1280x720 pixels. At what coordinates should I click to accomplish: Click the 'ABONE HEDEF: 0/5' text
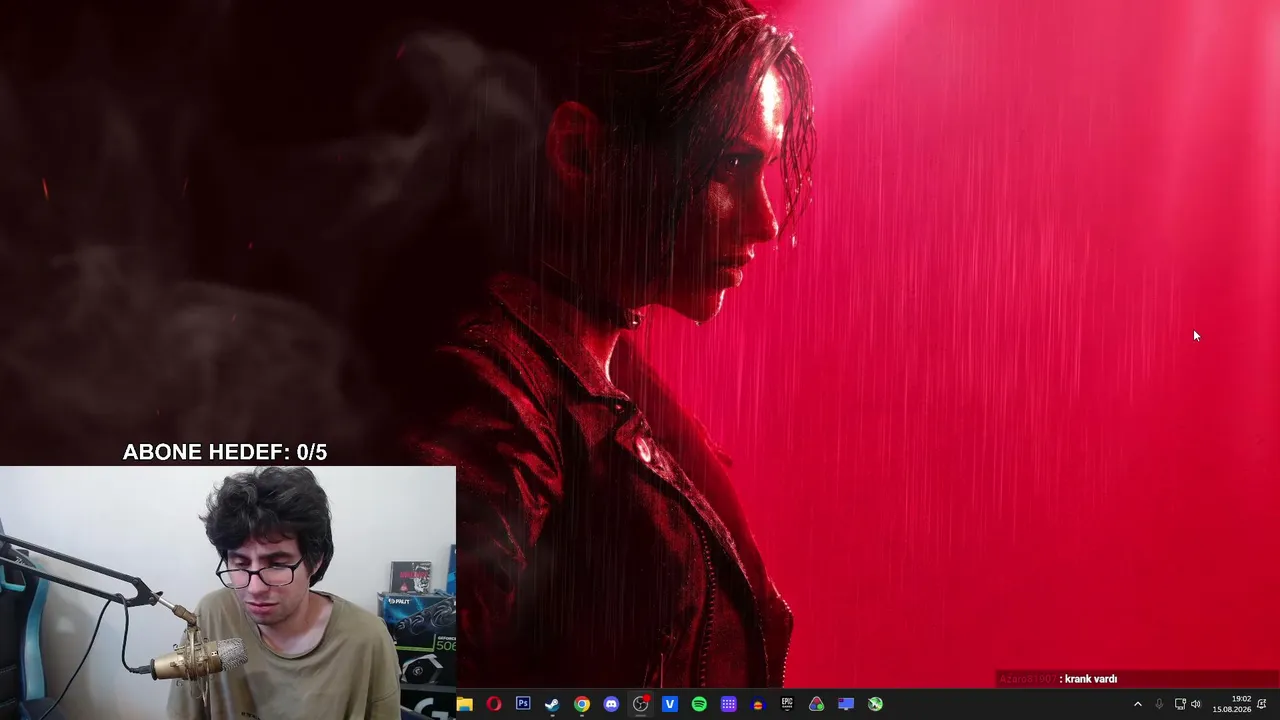pos(225,452)
